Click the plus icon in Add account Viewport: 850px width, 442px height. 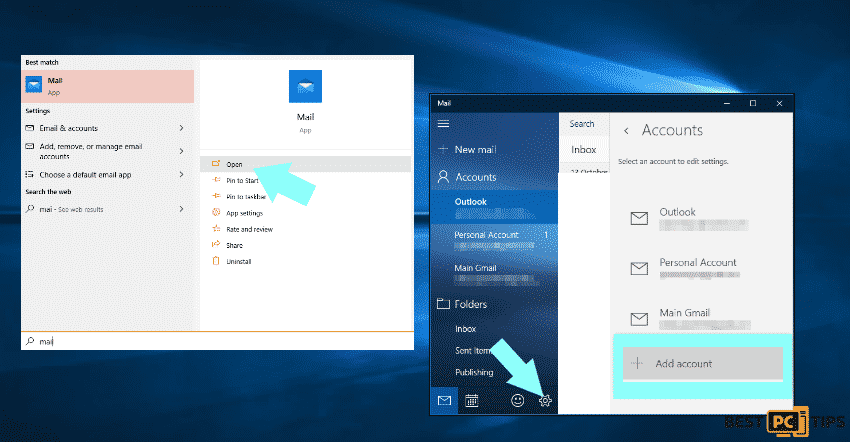638,363
